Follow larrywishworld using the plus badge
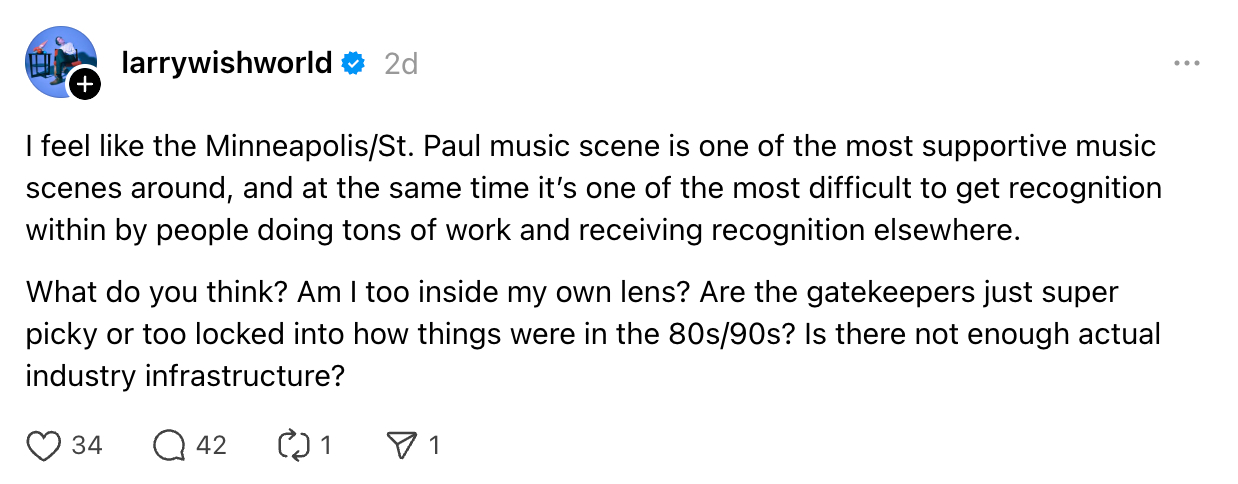The width and height of the screenshot is (1238, 484). pyautogui.click(x=85, y=85)
